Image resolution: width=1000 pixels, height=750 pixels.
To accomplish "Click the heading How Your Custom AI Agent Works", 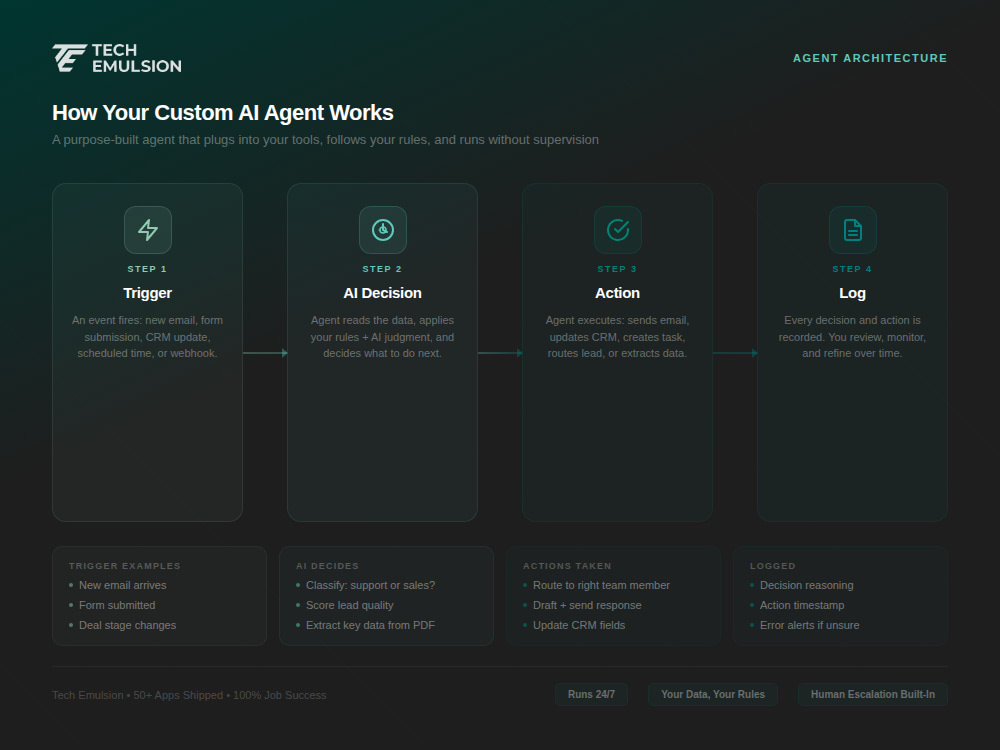I will (x=223, y=112).
